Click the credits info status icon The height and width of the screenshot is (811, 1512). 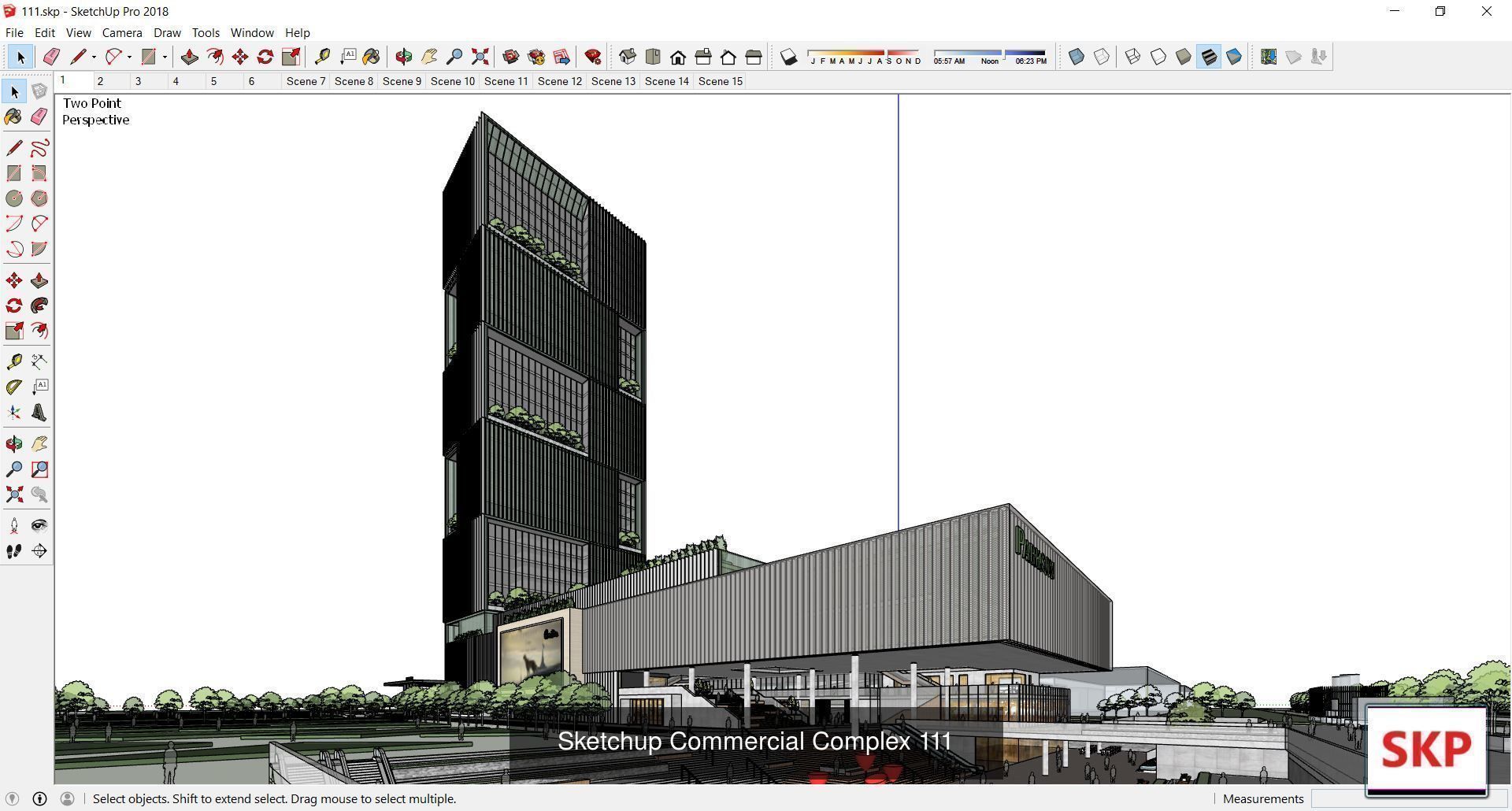click(39, 798)
